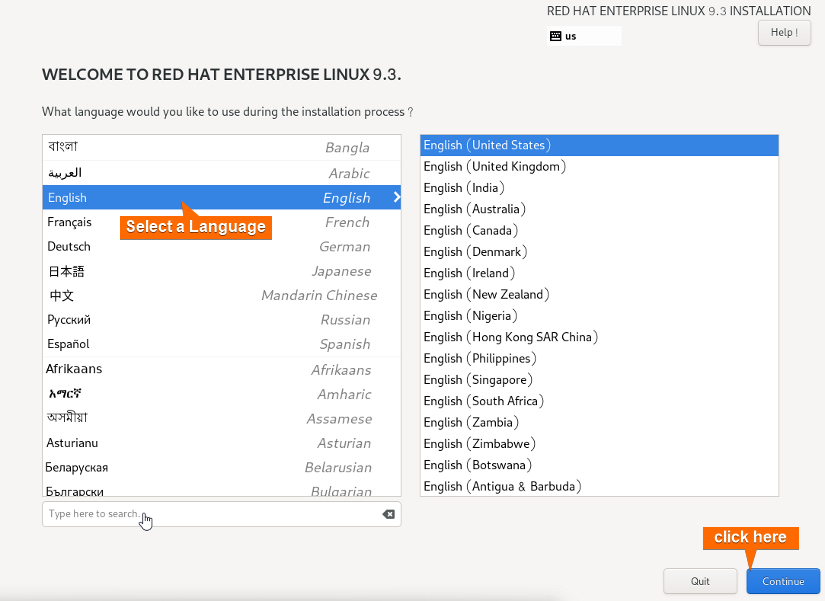Select Arabic language row

[222, 173]
